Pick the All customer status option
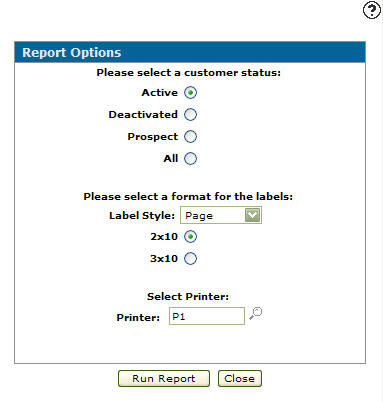Viewport: 383px width, 402px height. [x=190, y=159]
